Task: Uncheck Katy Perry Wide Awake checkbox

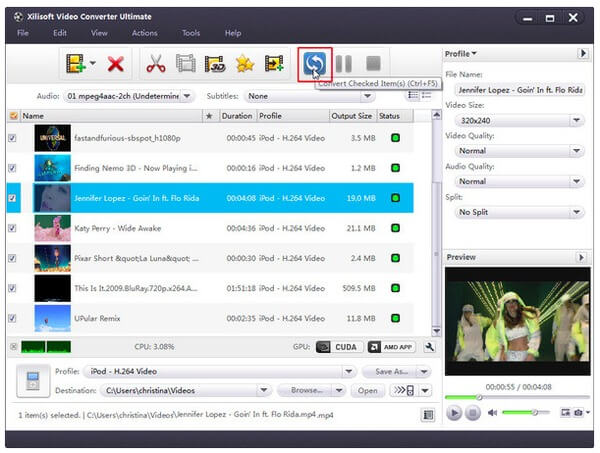Action: 12,228
